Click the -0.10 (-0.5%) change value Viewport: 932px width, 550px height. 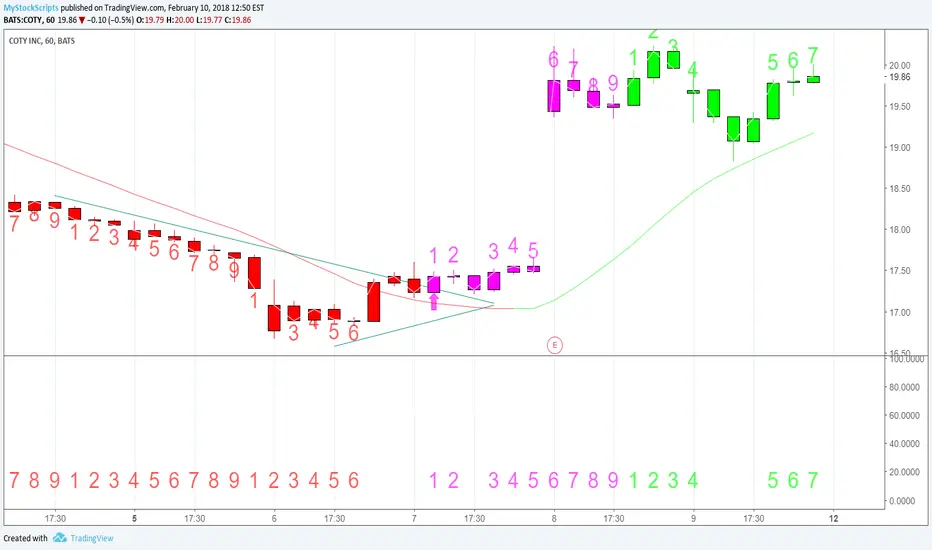coord(111,20)
